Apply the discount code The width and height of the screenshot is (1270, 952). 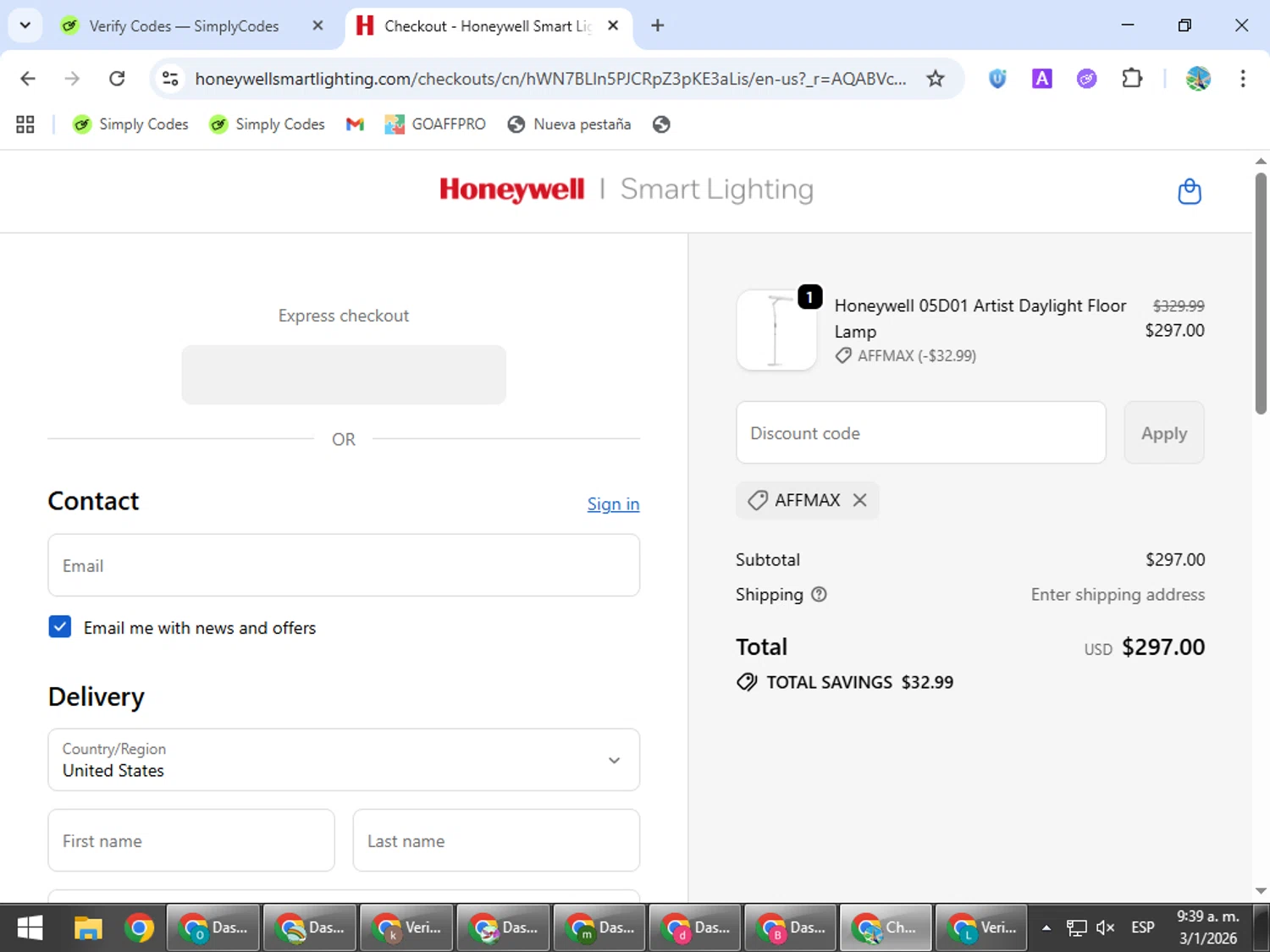point(1164,432)
